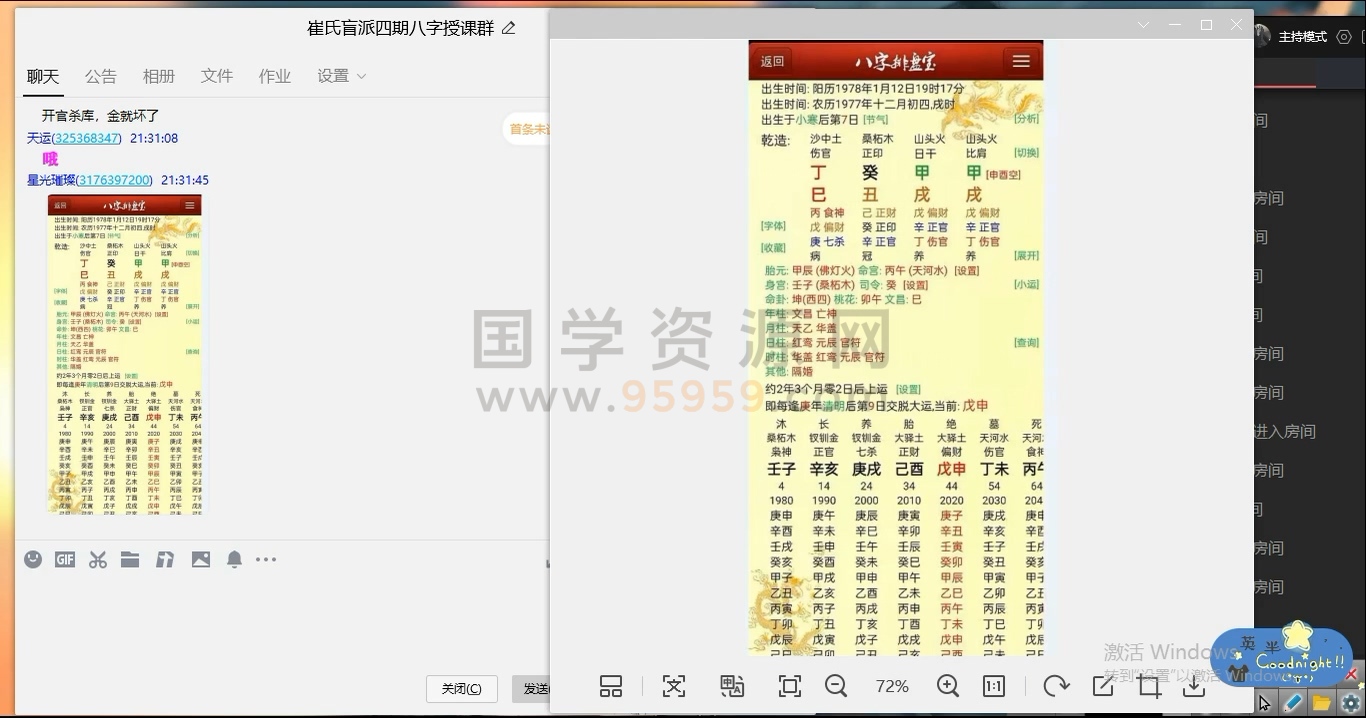Send a picture using the image icon
This screenshot has width=1366, height=718.
click(x=201, y=560)
